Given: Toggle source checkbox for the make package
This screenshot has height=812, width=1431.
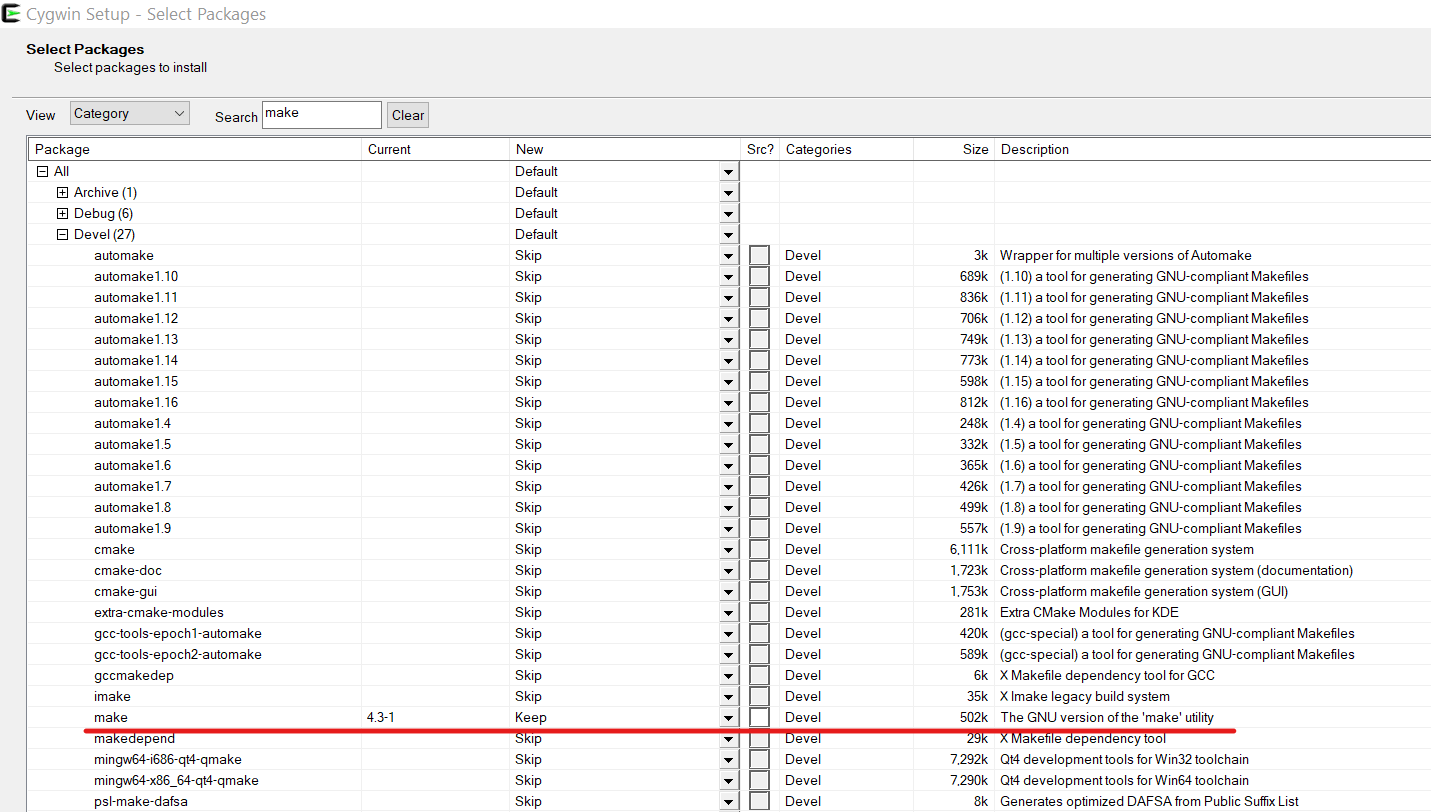Looking at the screenshot, I should coord(759,718).
